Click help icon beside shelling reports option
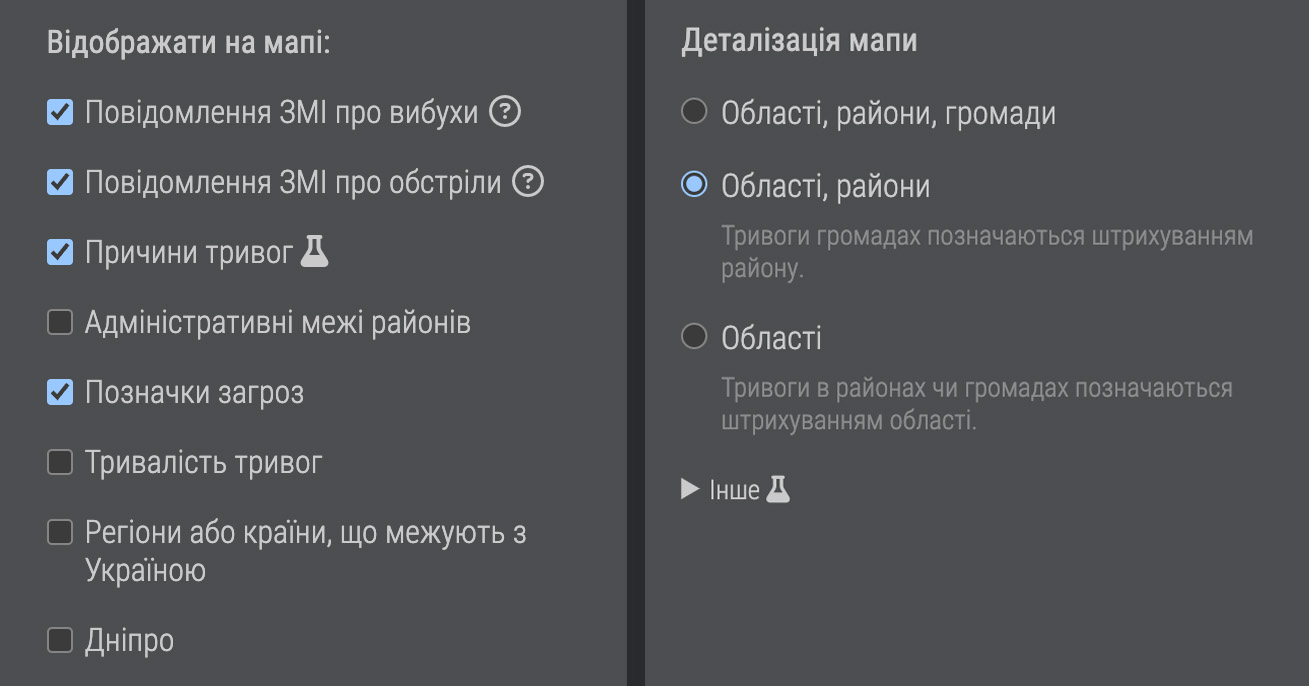This screenshot has height=686, width=1309. click(528, 182)
